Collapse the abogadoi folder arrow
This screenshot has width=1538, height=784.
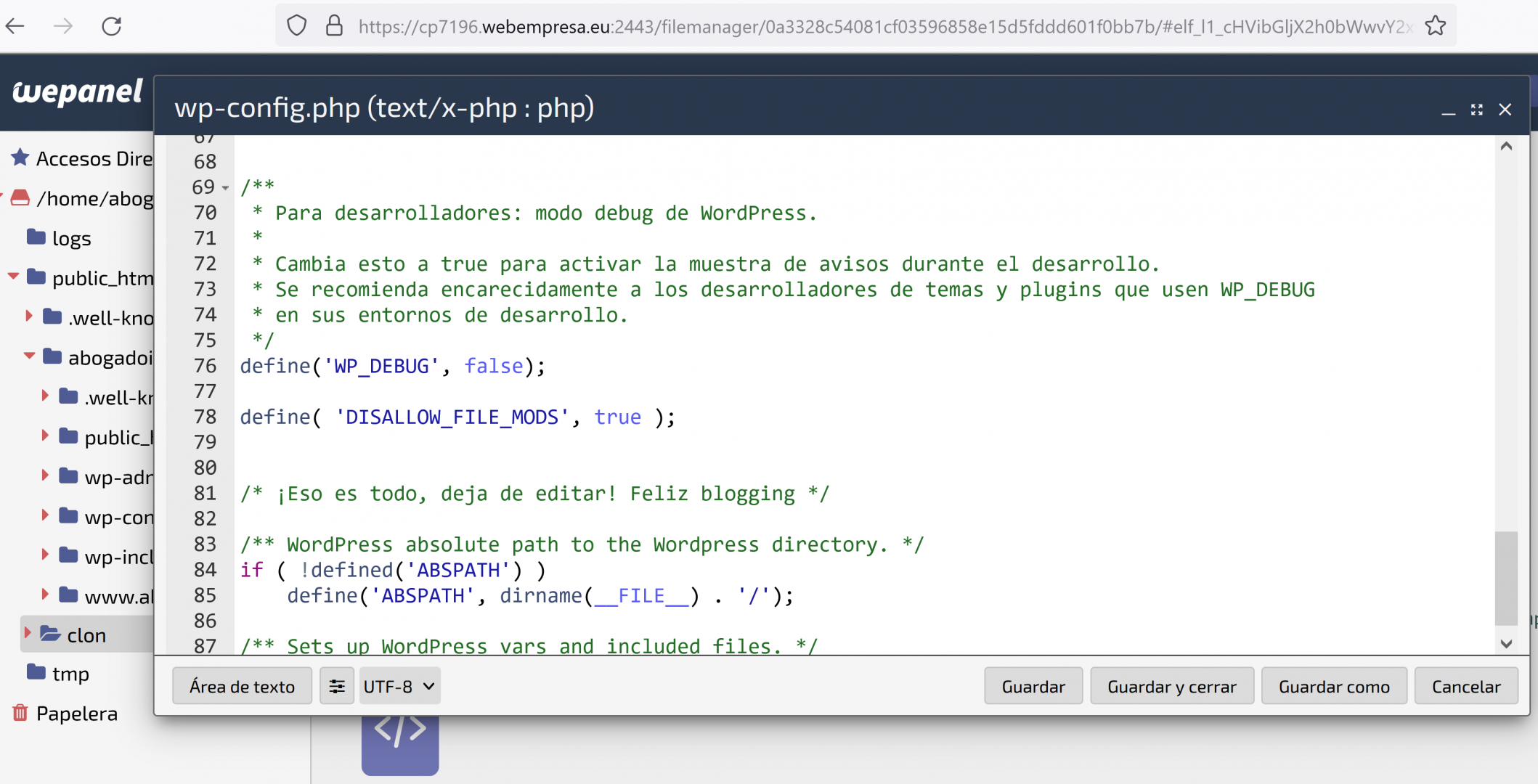(29, 356)
